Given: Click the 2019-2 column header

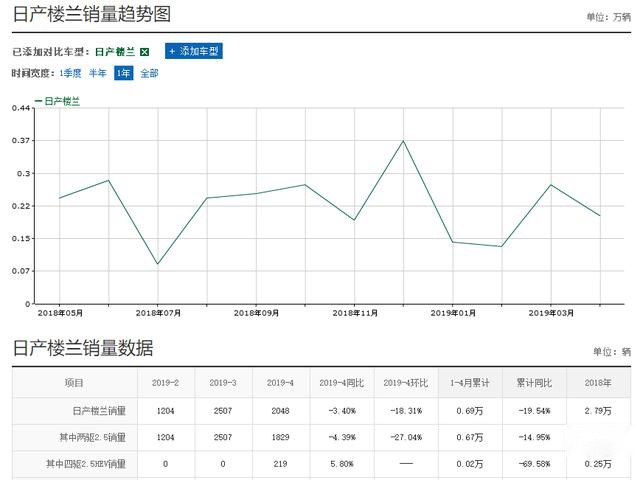Looking at the screenshot, I should (x=165, y=383).
